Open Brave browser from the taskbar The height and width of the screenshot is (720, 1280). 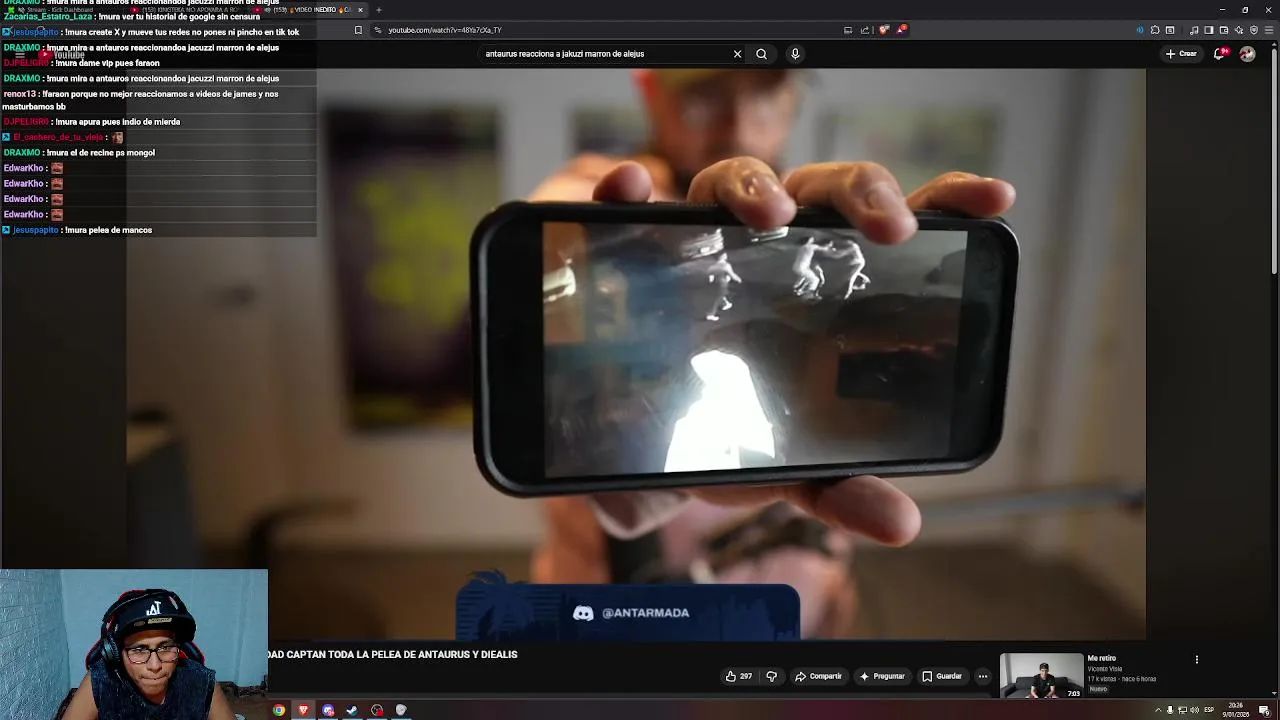point(303,710)
